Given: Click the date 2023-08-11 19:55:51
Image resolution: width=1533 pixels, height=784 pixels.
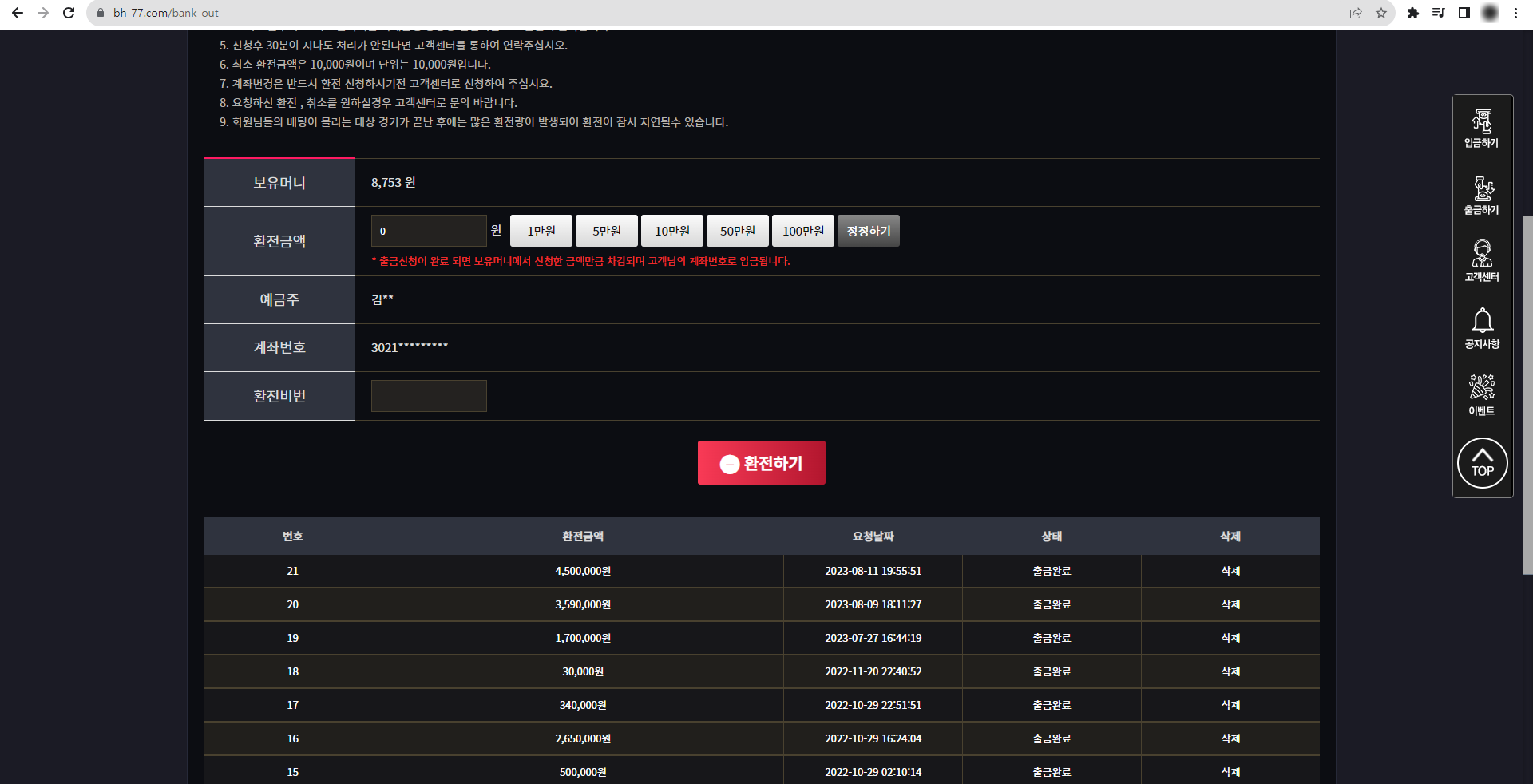Looking at the screenshot, I should tap(873, 571).
